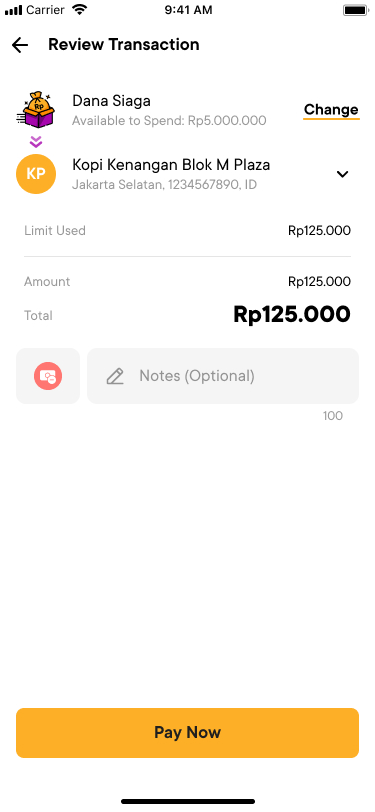Tap the Limit Used Rp125.000 value
The image size is (375, 812).
319,231
